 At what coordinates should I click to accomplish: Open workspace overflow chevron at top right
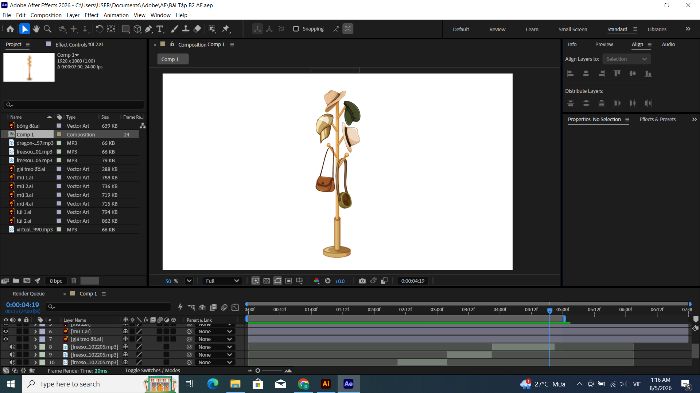(688, 29)
